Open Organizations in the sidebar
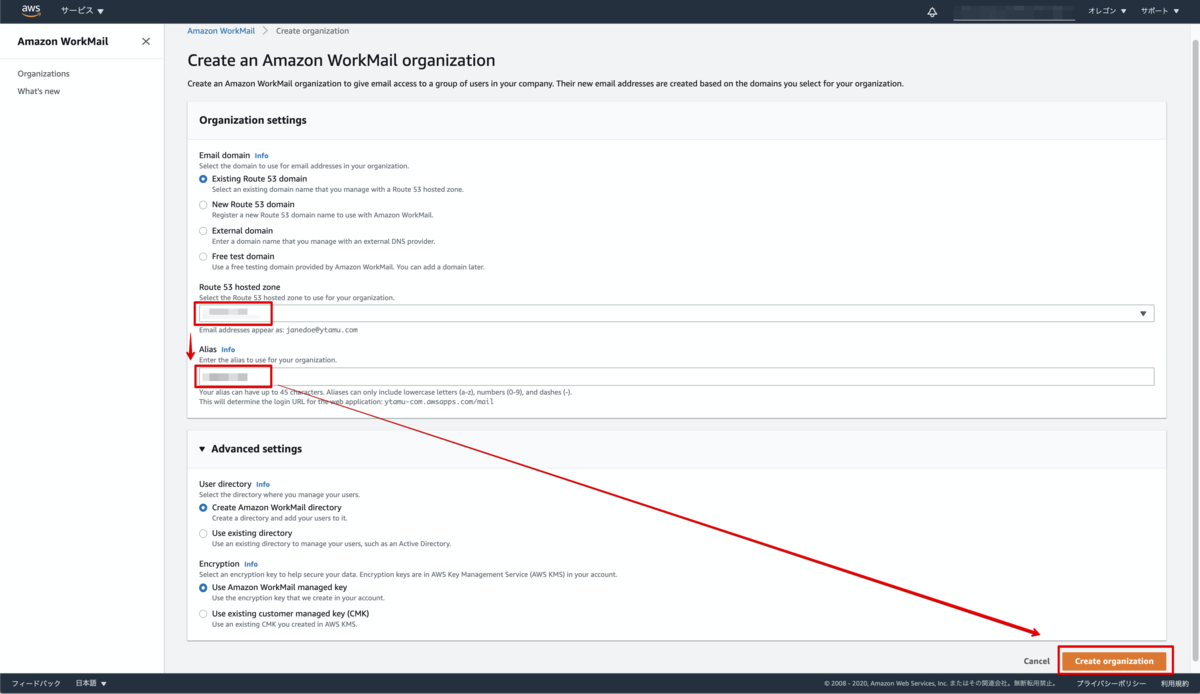Screen dimensions: 1200x694 coord(44,74)
